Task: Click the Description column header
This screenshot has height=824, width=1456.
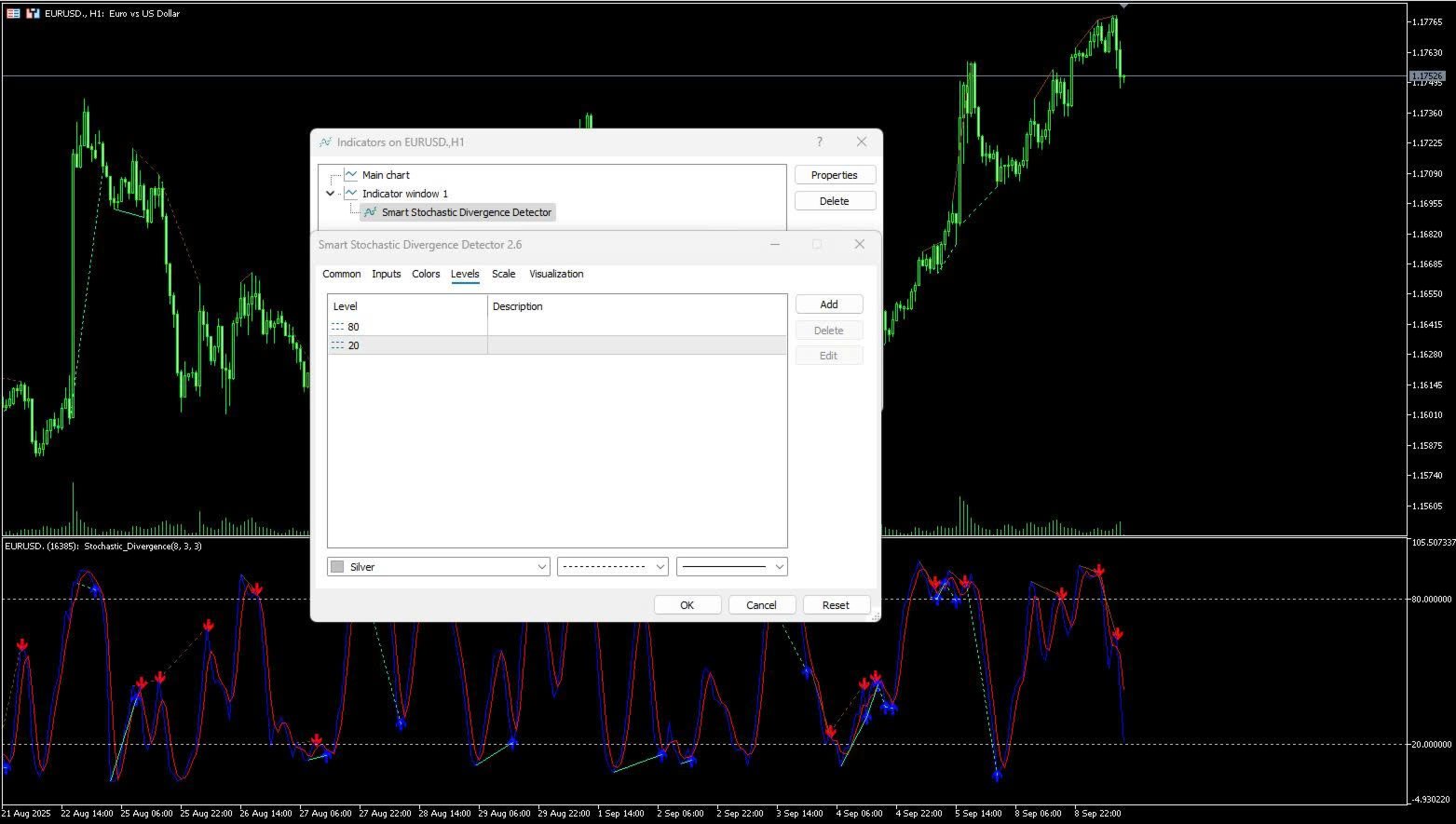Action: (637, 306)
